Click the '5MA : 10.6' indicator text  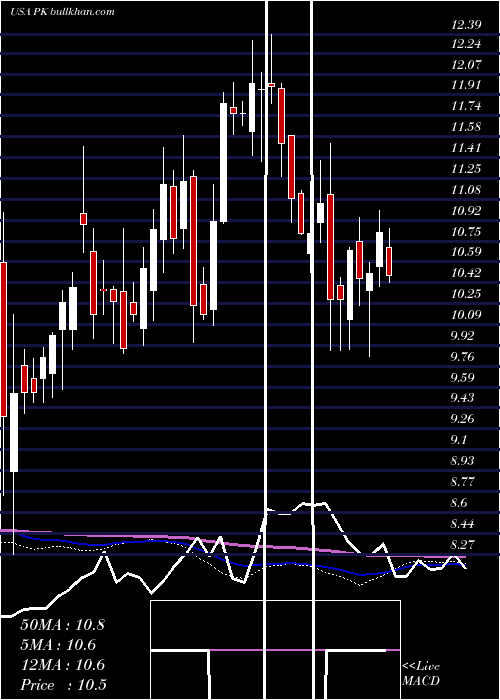pos(59,645)
